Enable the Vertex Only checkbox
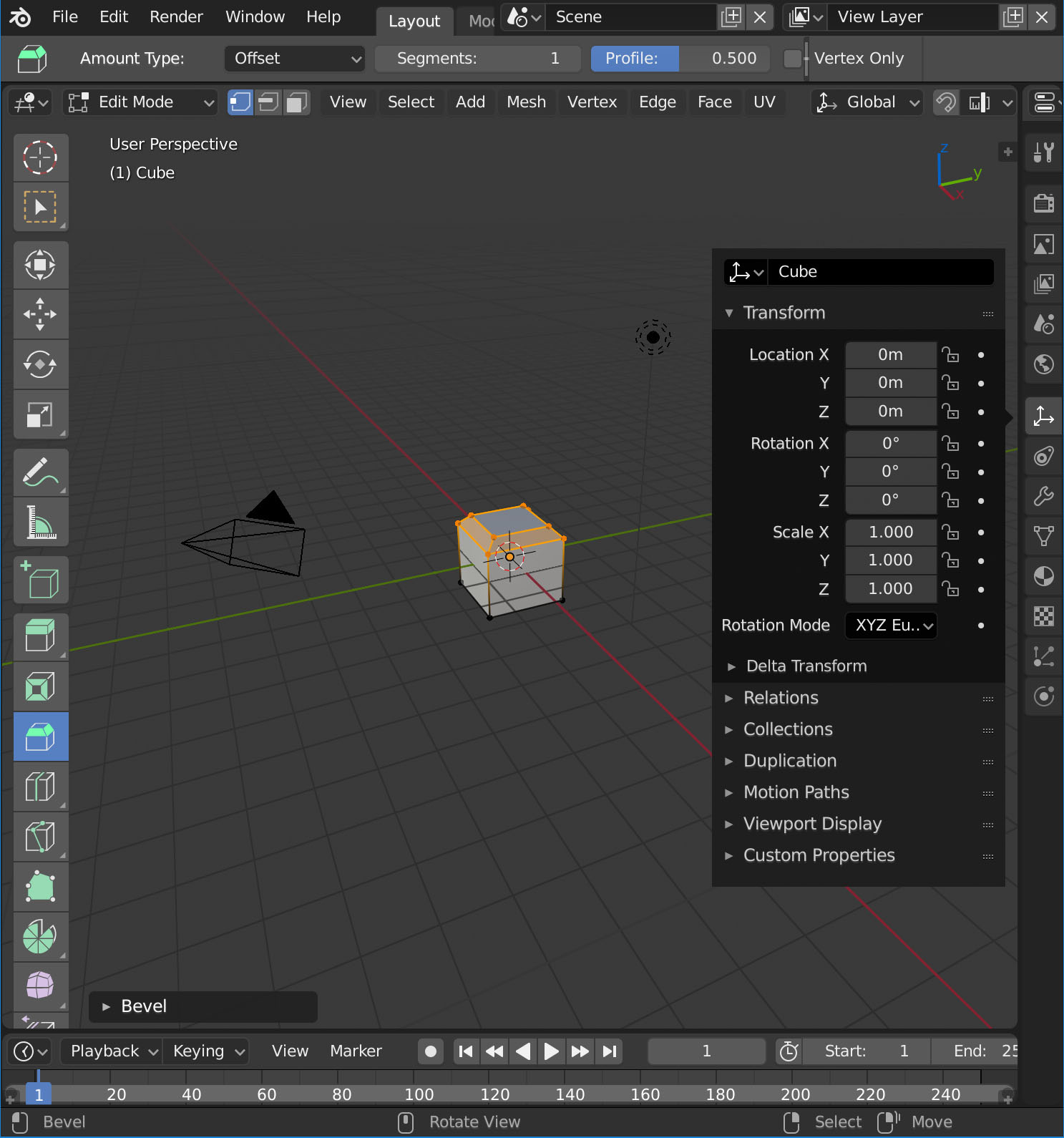 pyautogui.click(x=792, y=59)
